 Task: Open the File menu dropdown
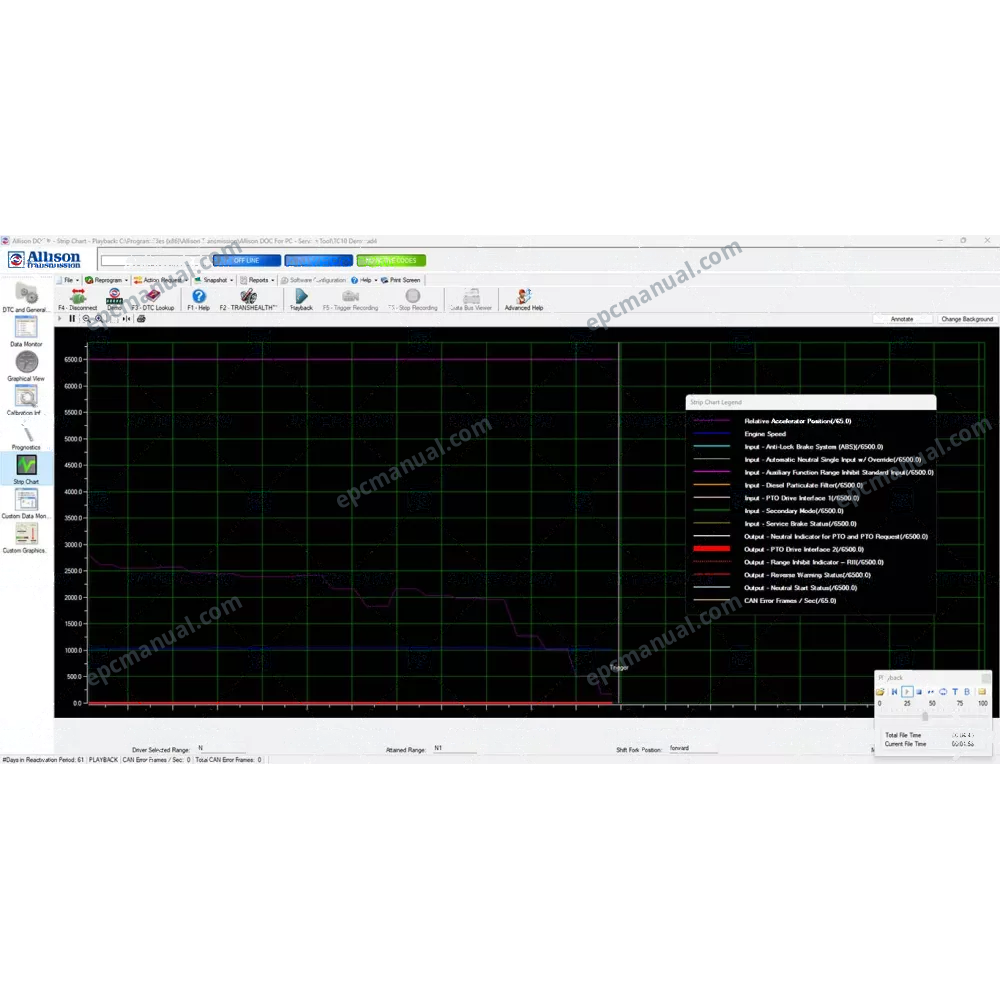[68, 280]
